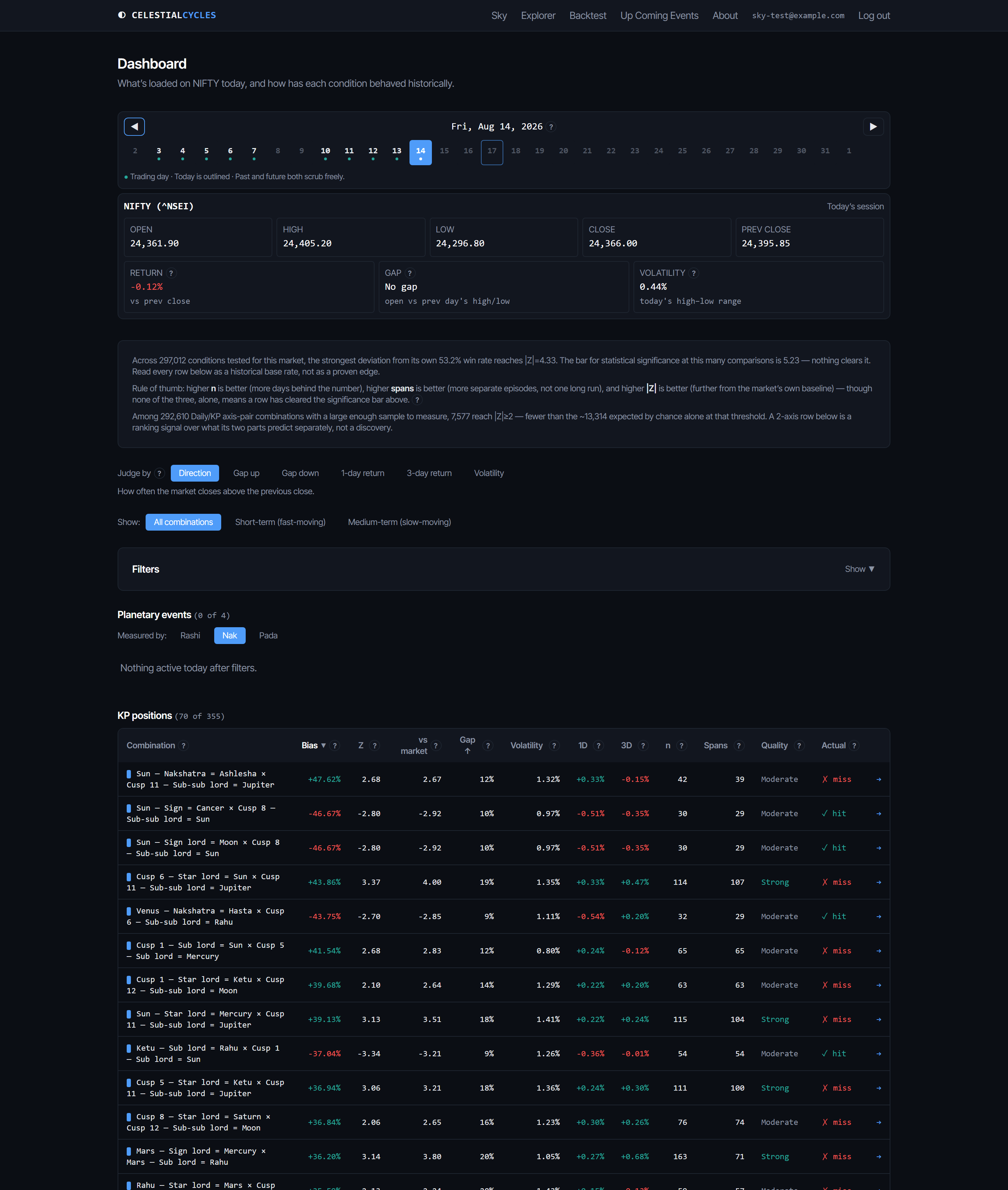Show Short-term (fast-moving) combinations
The width and height of the screenshot is (1008, 1190).
(x=280, y=522)
